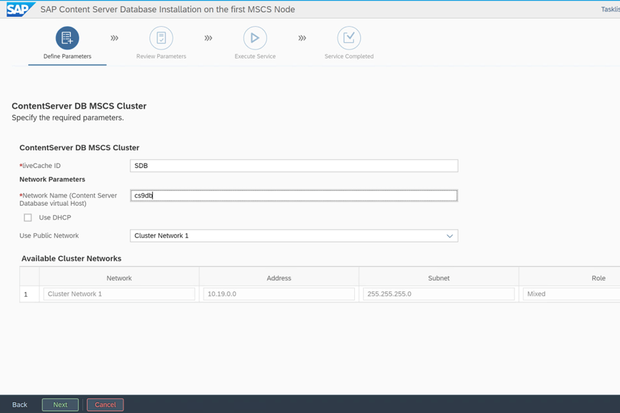Click the Network Parameters heading

pos(52,179)
